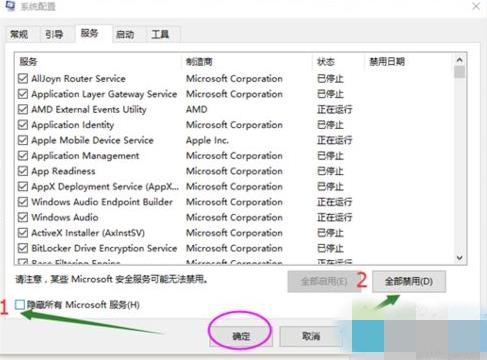The image size is (487, 360).
Task: Select Application Layer Gateway Service name
Action: 104,94
